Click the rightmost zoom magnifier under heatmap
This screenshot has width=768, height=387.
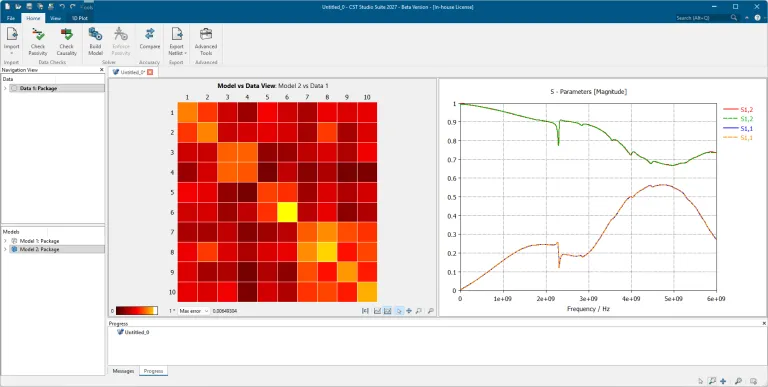coord(431,311)
